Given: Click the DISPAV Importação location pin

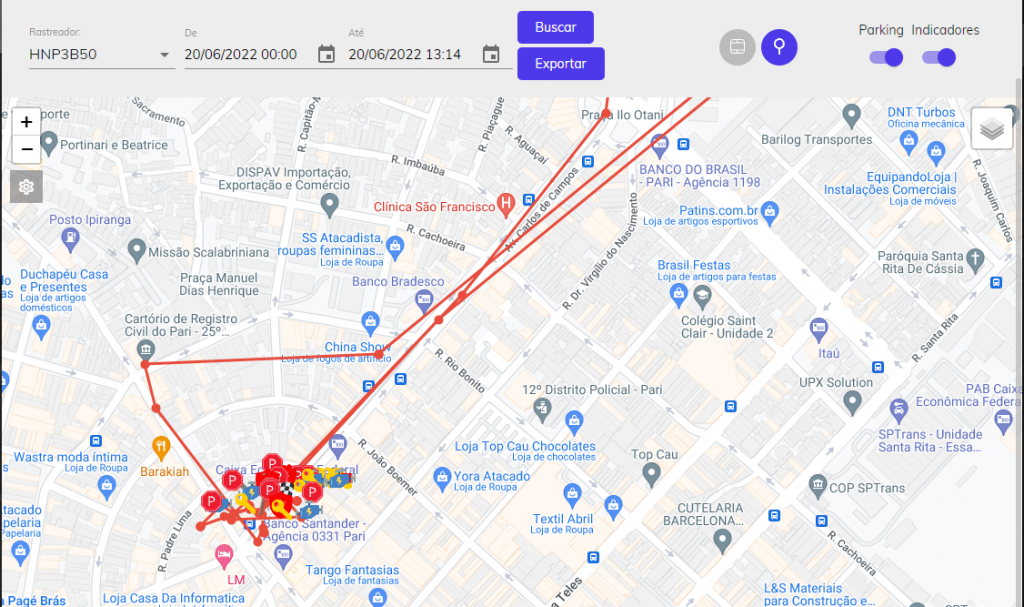Looking at the screenshot, I should [329, 205].
